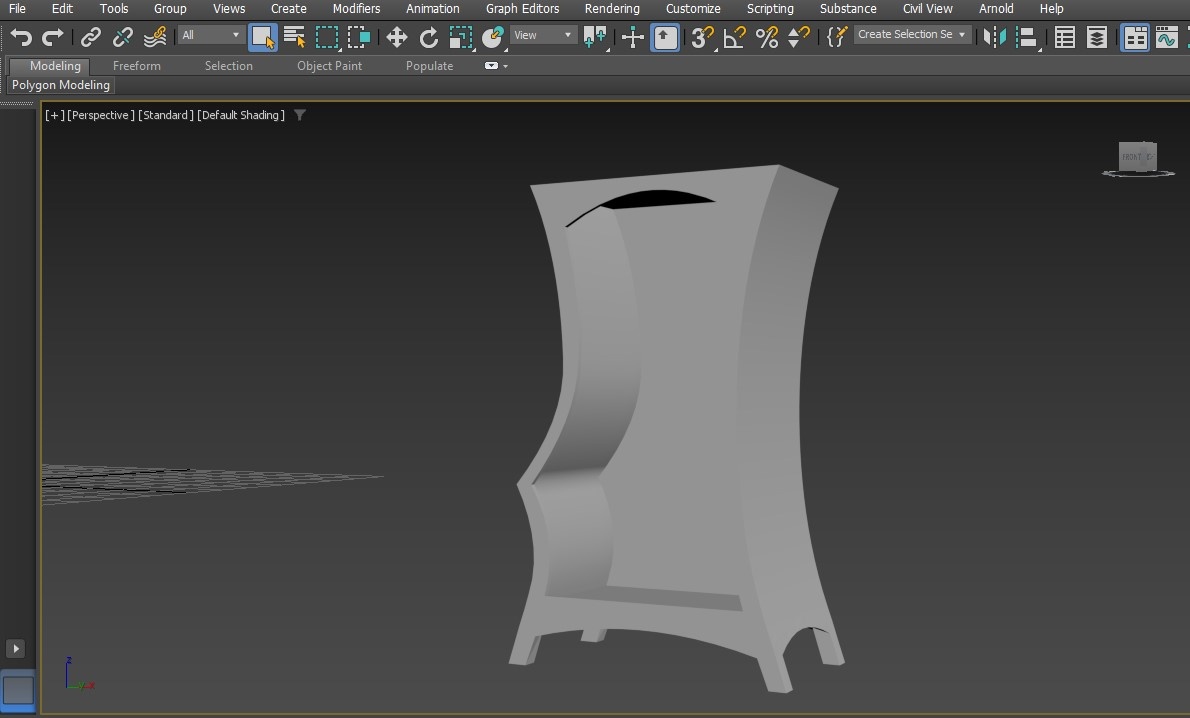Switch to the Freeform ribbon tab

pyautogui.click(x=136, y=66)
